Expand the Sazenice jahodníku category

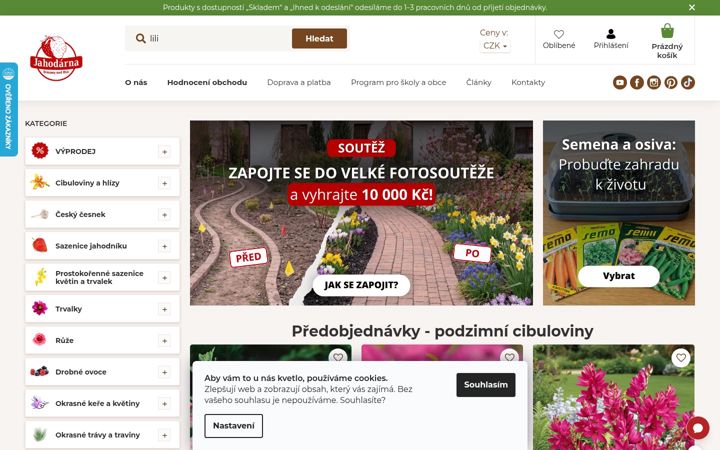tap(164, 246)
